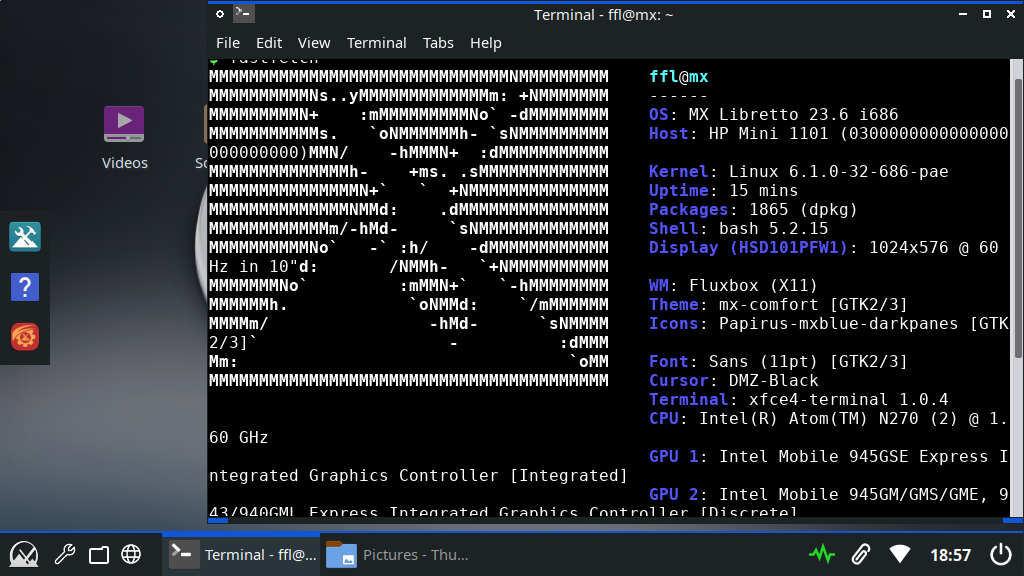The width and height of the screenshot is (1024, 576).
Task: Open the Terminal menu
Action: coord(376,43)
